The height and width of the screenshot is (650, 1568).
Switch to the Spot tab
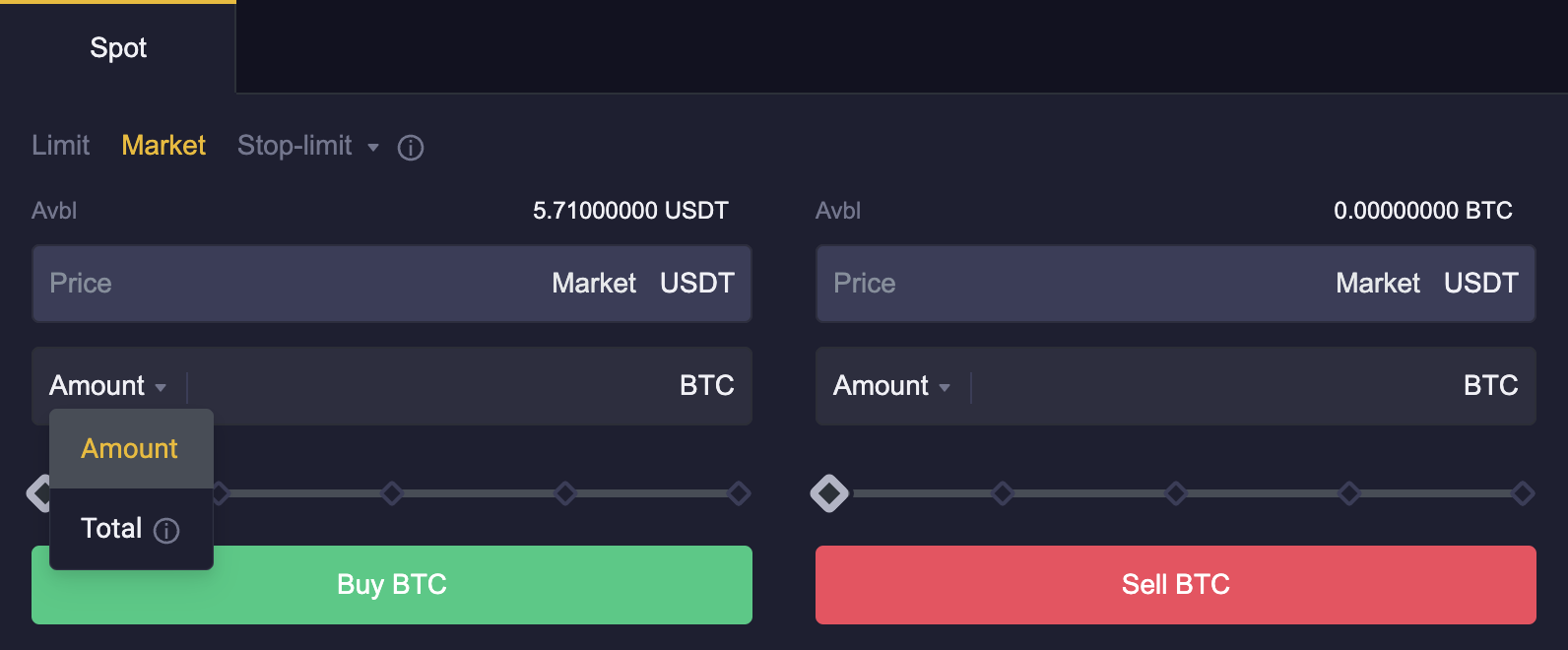[118, 47]
